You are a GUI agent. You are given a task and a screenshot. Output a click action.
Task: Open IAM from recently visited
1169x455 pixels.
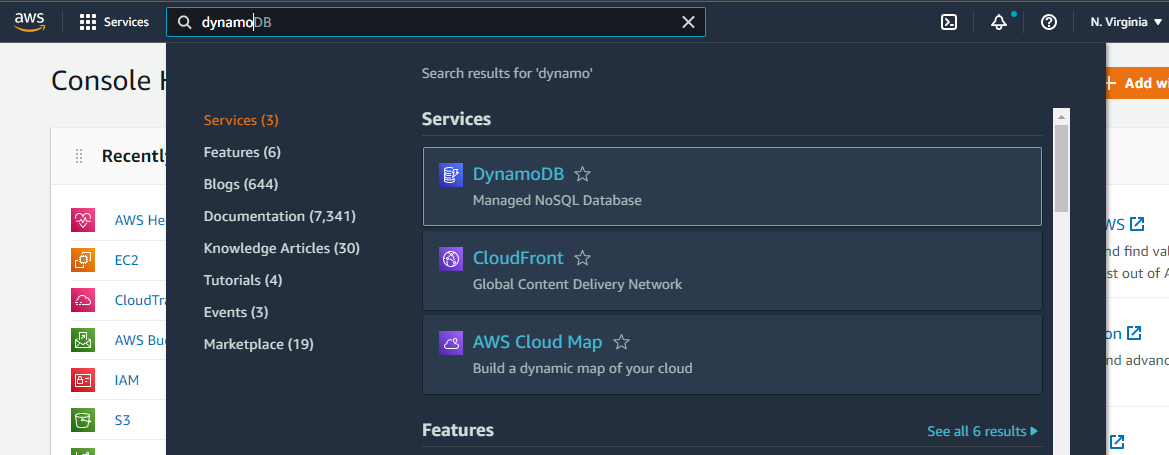(126, 380)
